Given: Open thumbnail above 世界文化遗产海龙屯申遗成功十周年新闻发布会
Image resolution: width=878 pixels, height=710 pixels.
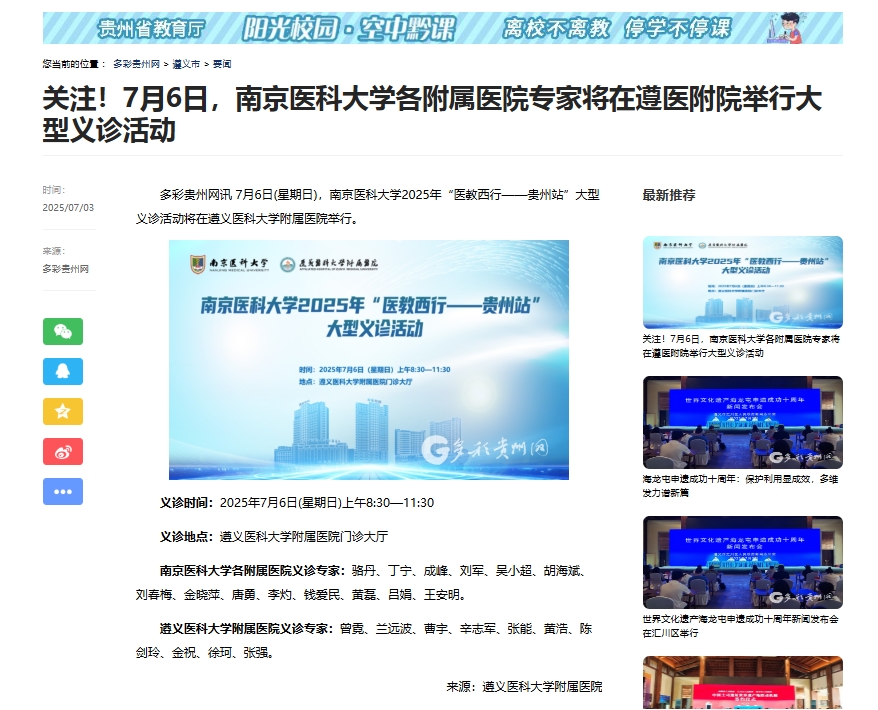Looking at the screenshot, I should coord(742,562).
